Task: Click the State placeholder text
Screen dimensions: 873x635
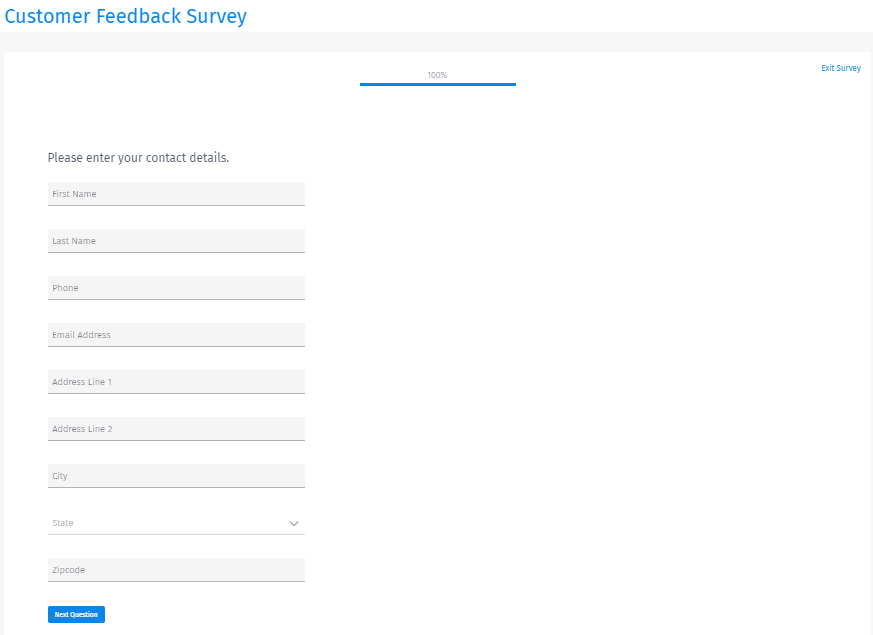Action: pos(63,523)
